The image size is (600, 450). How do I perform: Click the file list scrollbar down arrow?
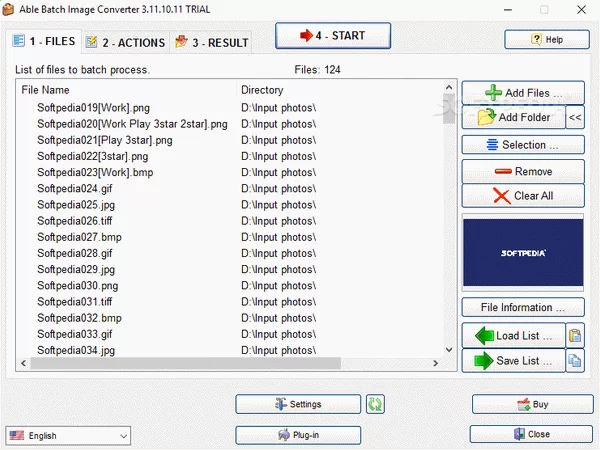click(x=448, y=364)
